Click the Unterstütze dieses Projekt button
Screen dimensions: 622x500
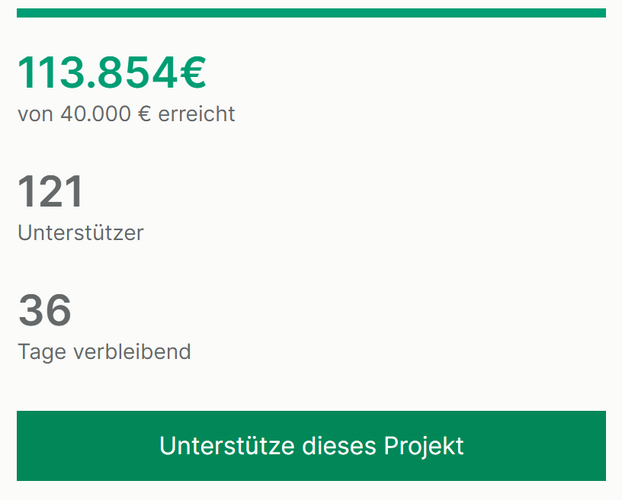click(311, 446)
